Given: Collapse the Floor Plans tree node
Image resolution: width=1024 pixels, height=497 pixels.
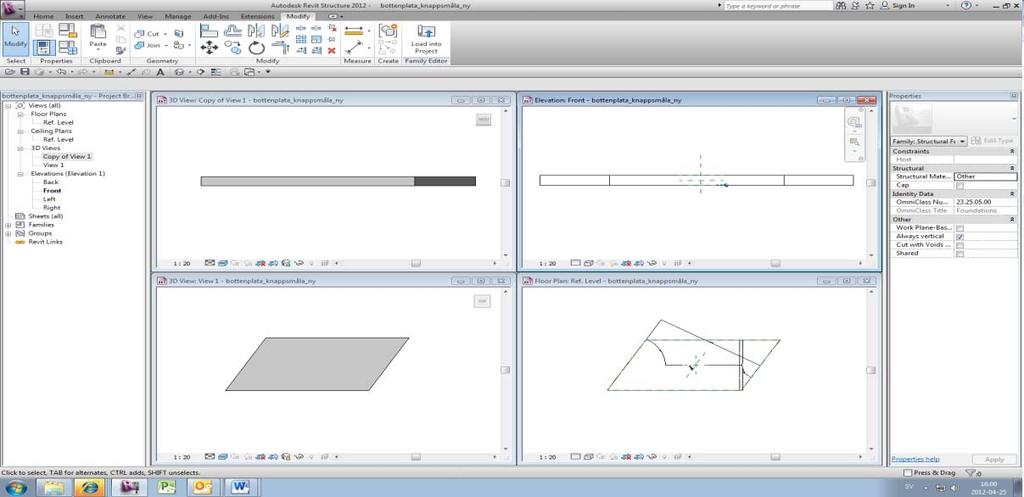Looking at the screenshot, I should pos(20,114).
